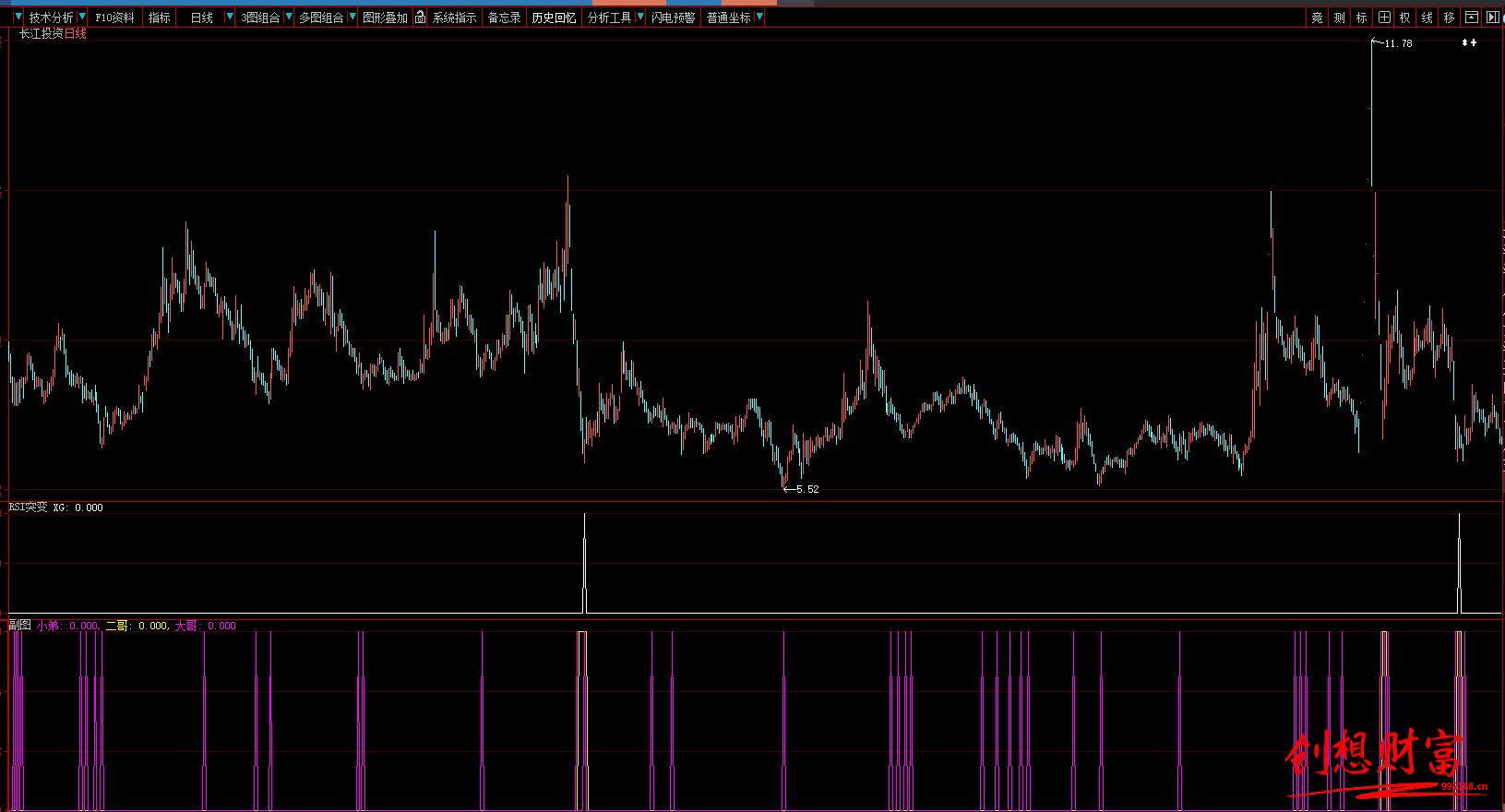Click the 权 rights-adjustment icon
The height and width of the screenshot is (812, 1505).
coord(1404,18)
